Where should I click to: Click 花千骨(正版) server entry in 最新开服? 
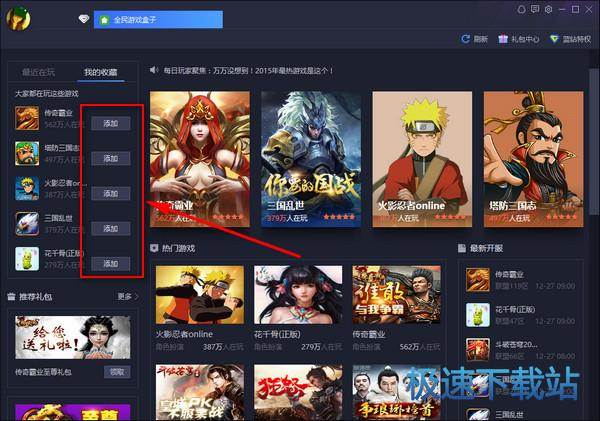coord(520,315)
